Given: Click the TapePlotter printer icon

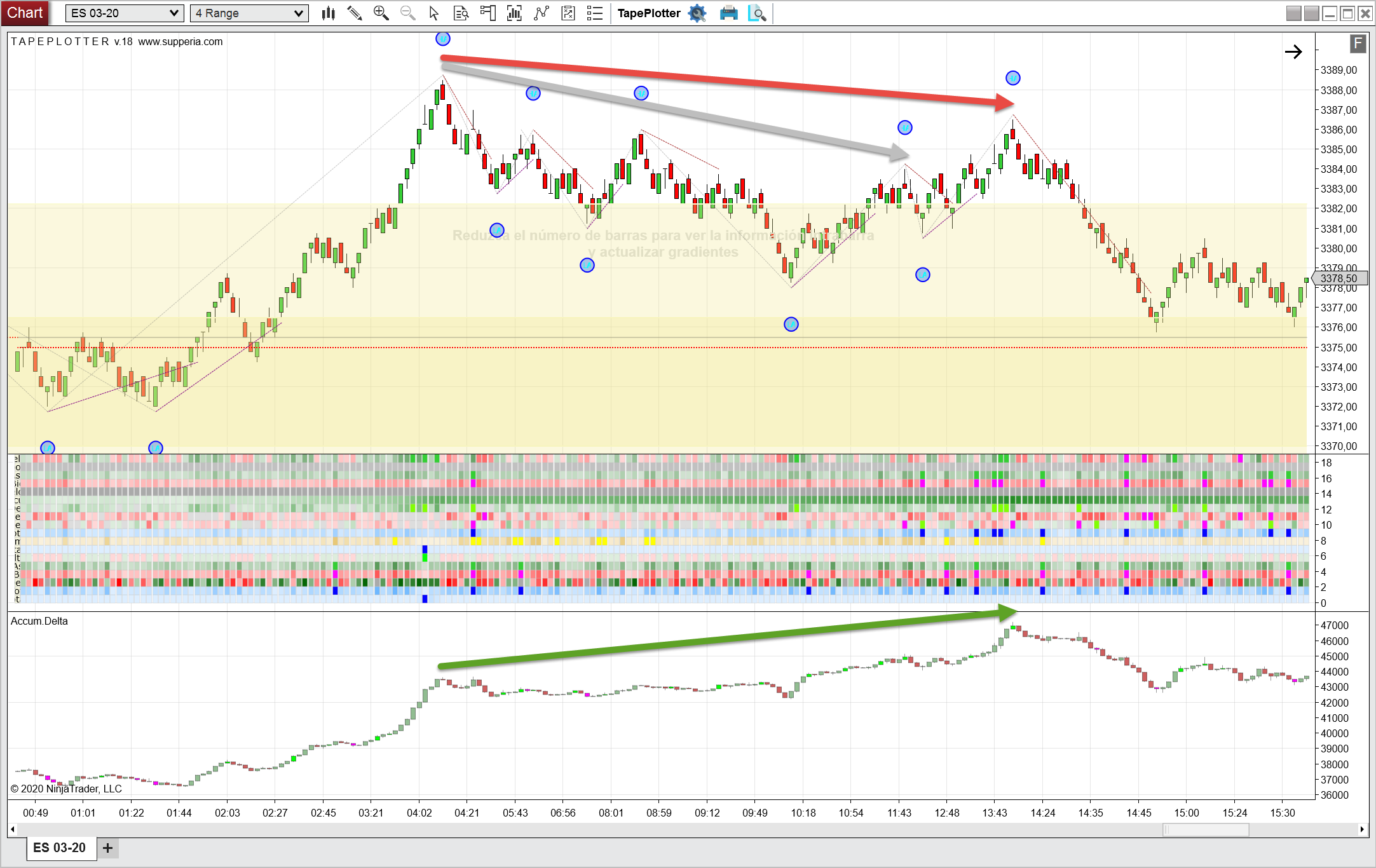Looking at the screenshot, I should click(728, 13).
